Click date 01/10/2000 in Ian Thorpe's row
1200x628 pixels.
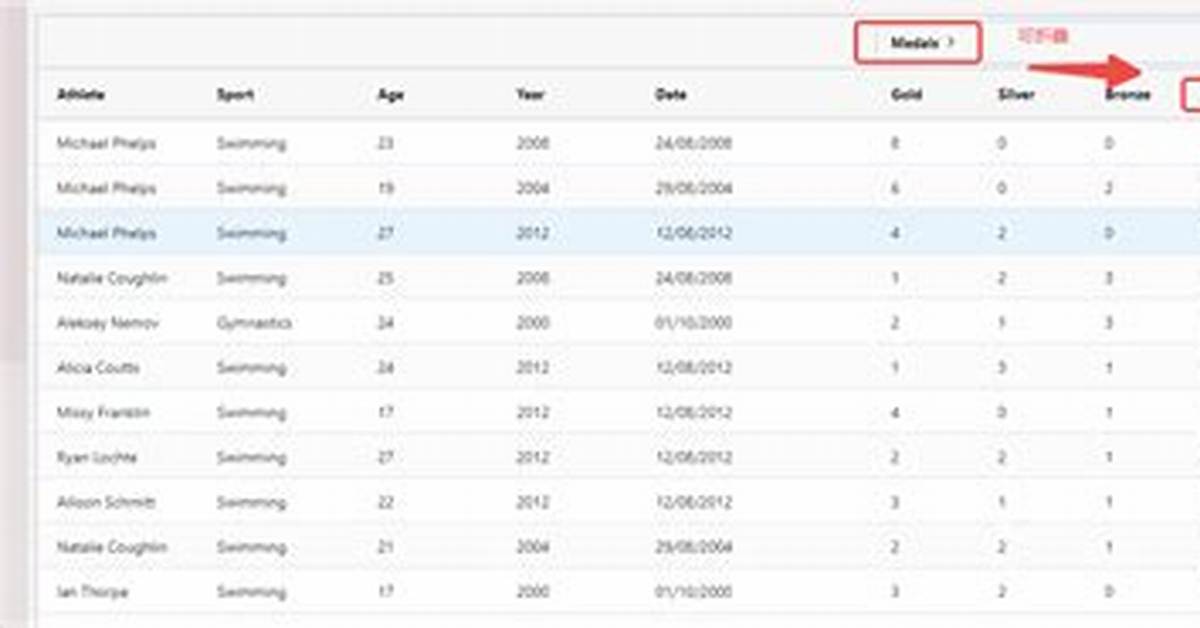(x=693, y=592)
